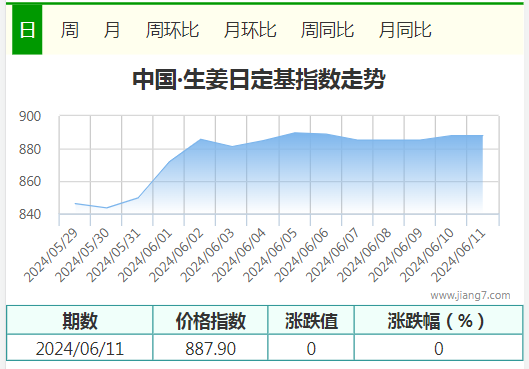Click the 2024/06/01 x-axis label
This screenshot has width=529, height=369.
pyautogui.click(x=145, y=255)
